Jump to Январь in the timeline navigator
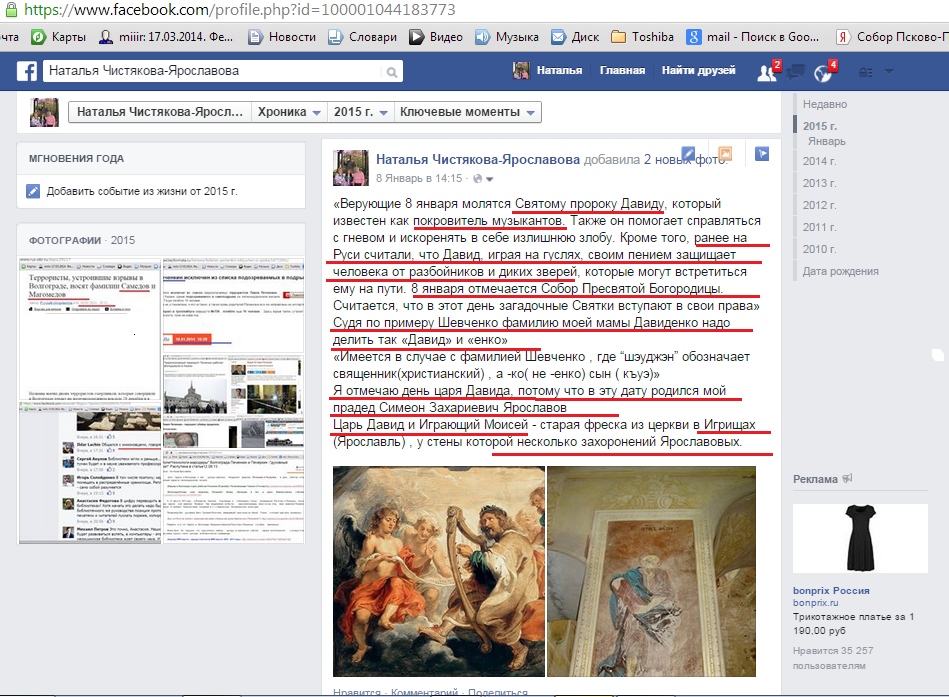The image size is (949, 697). pos(826,141)
